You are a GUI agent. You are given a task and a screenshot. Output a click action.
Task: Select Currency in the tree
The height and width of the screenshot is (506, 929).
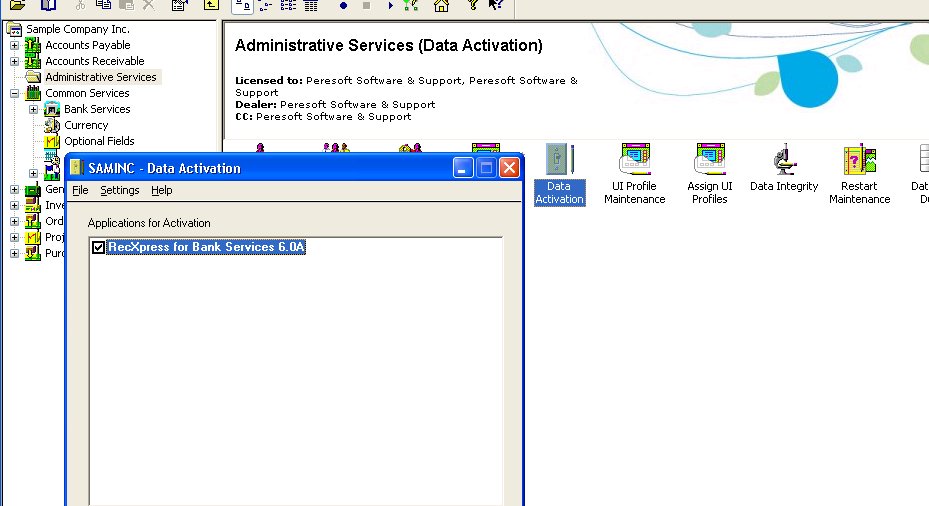point(86,125)
